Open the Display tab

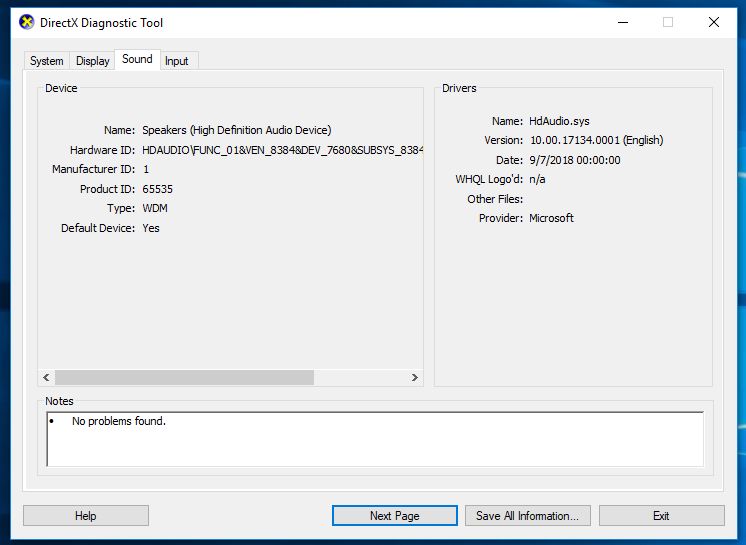click(x=92, y=61)
